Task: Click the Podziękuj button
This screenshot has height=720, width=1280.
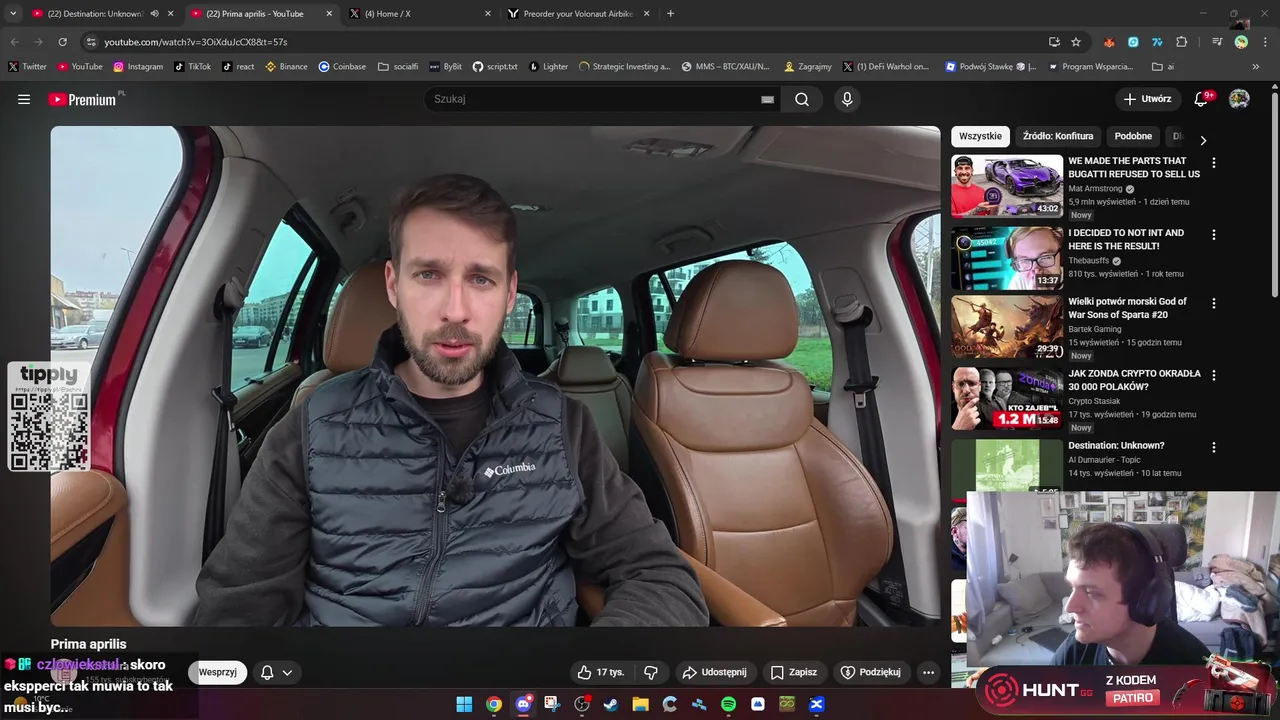Action: (x=871, y=672)
